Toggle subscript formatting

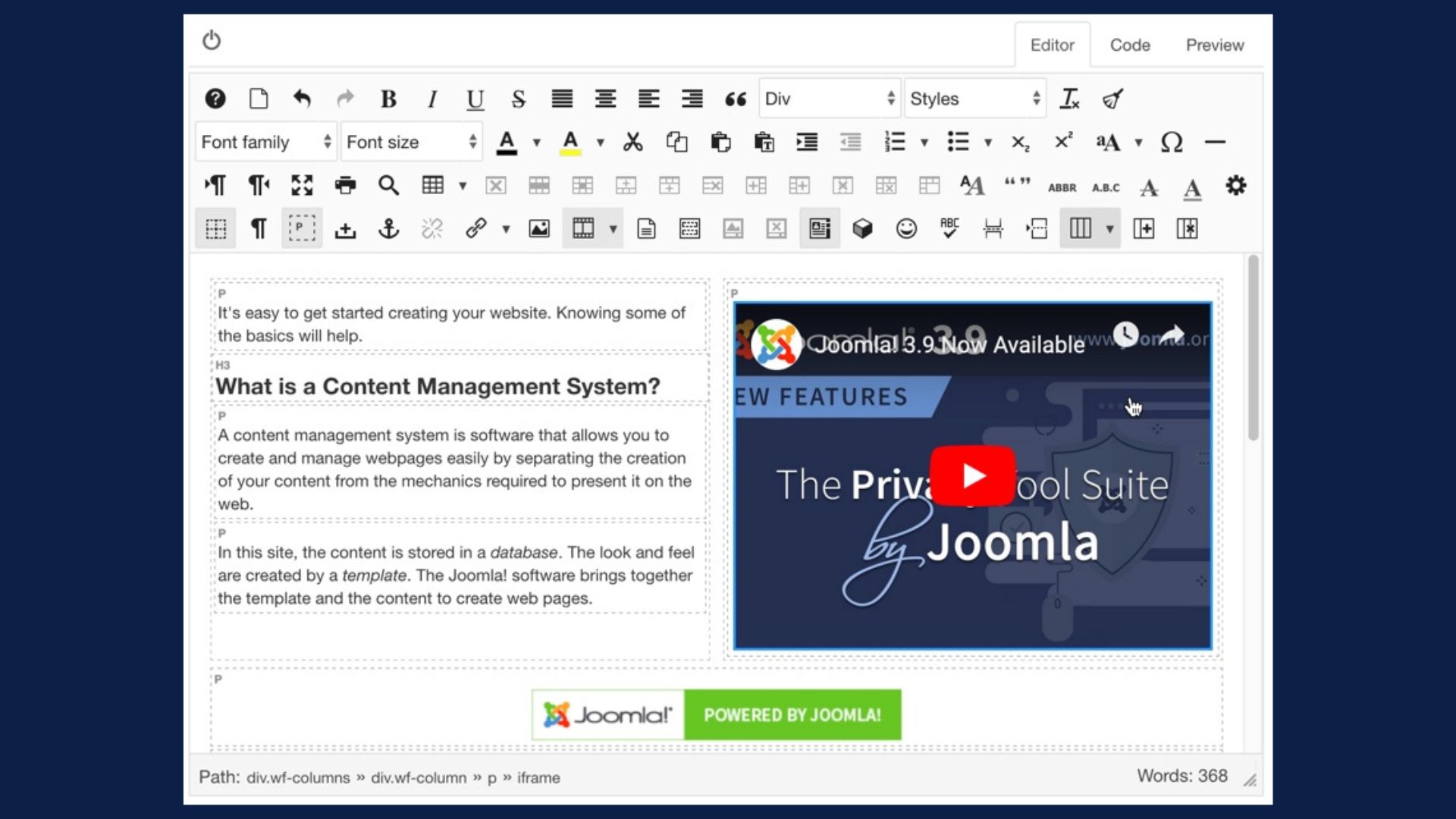pyautogui.click(x=1021, y=143)
